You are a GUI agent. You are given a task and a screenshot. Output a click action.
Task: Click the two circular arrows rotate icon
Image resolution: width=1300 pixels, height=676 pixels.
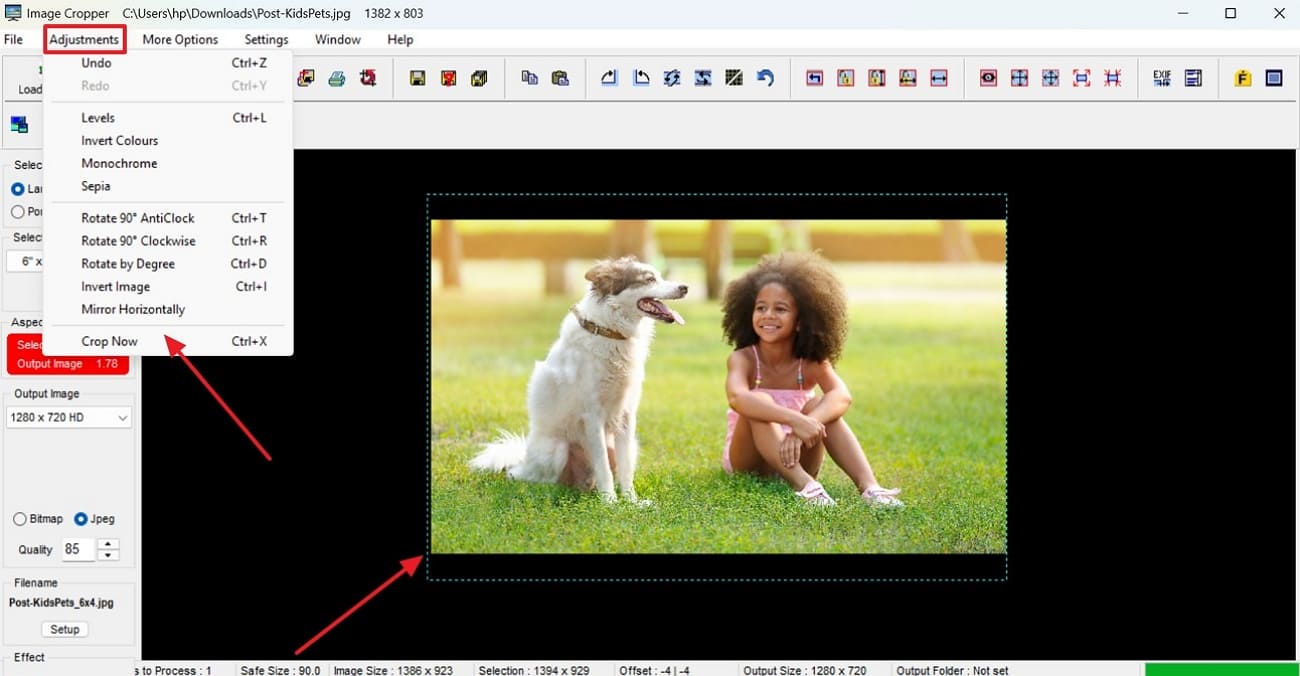click(672, 78)
